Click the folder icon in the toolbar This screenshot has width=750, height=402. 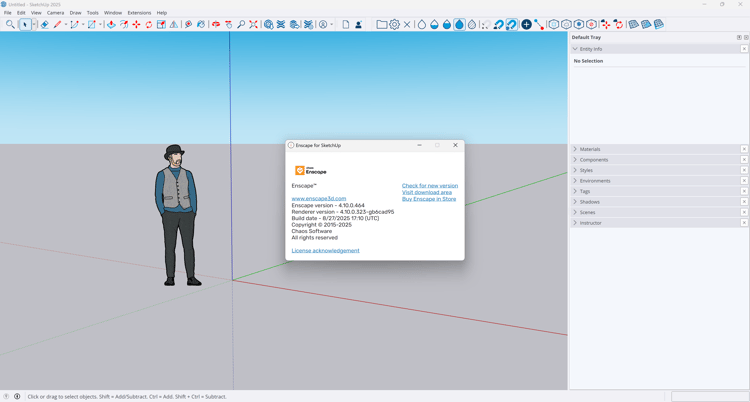click(x=382, y=24)
